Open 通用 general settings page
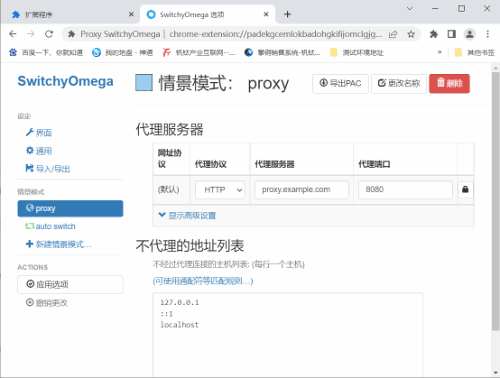 [x=39, y=151]
